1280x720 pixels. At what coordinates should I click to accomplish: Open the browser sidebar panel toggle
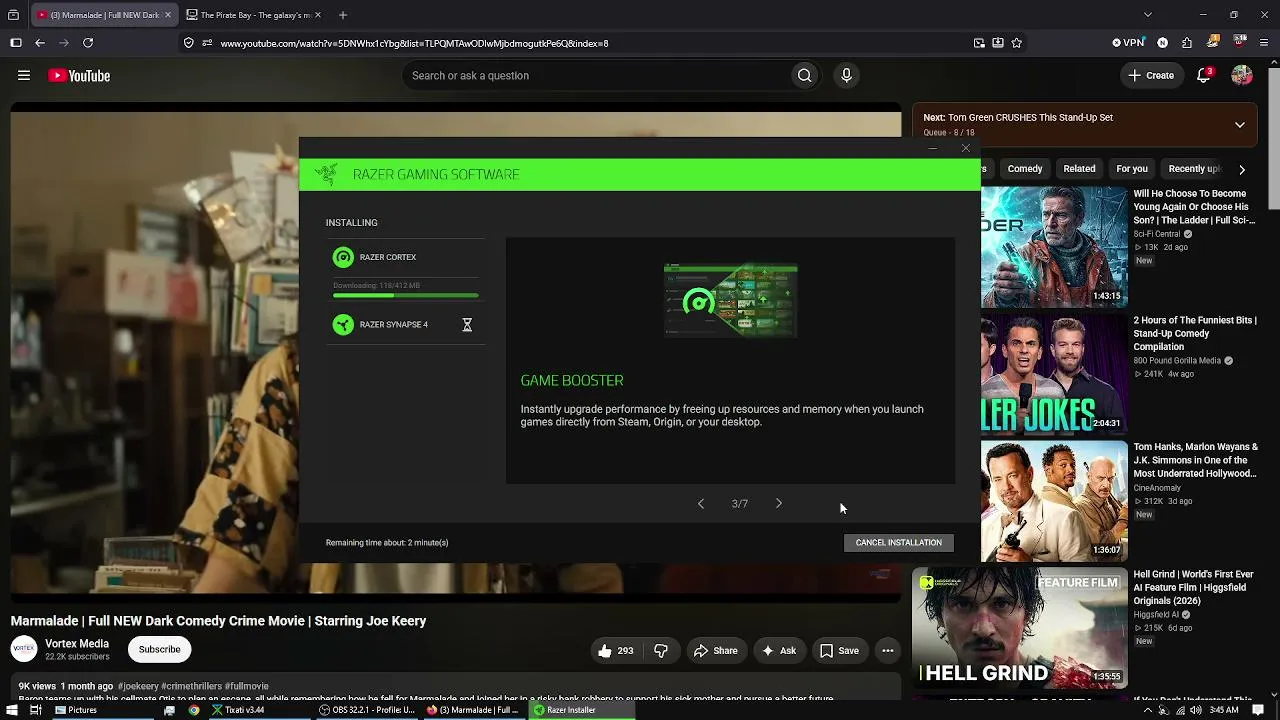pos(16,43)
